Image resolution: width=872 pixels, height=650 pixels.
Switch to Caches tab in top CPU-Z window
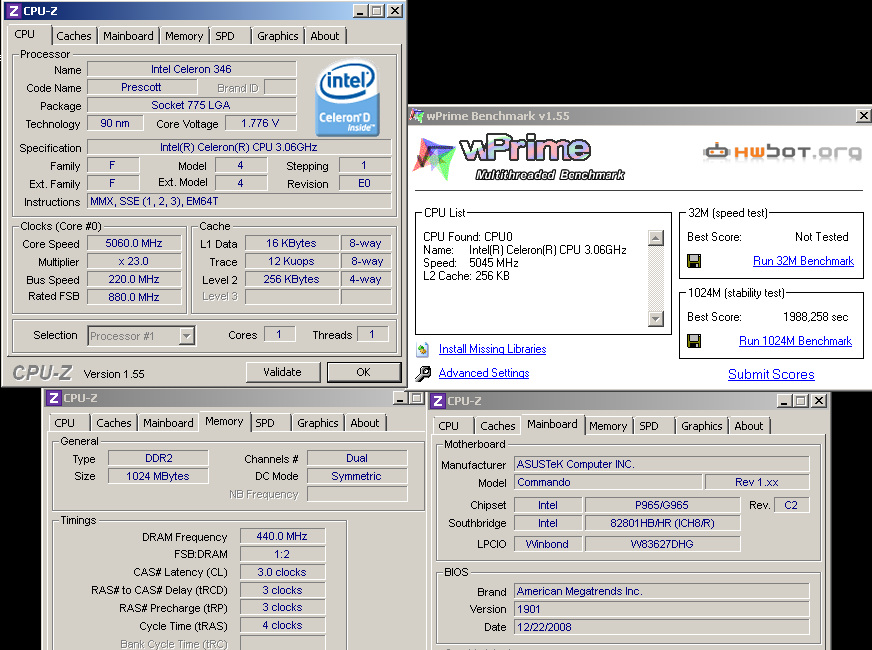[x=73, y=36]
